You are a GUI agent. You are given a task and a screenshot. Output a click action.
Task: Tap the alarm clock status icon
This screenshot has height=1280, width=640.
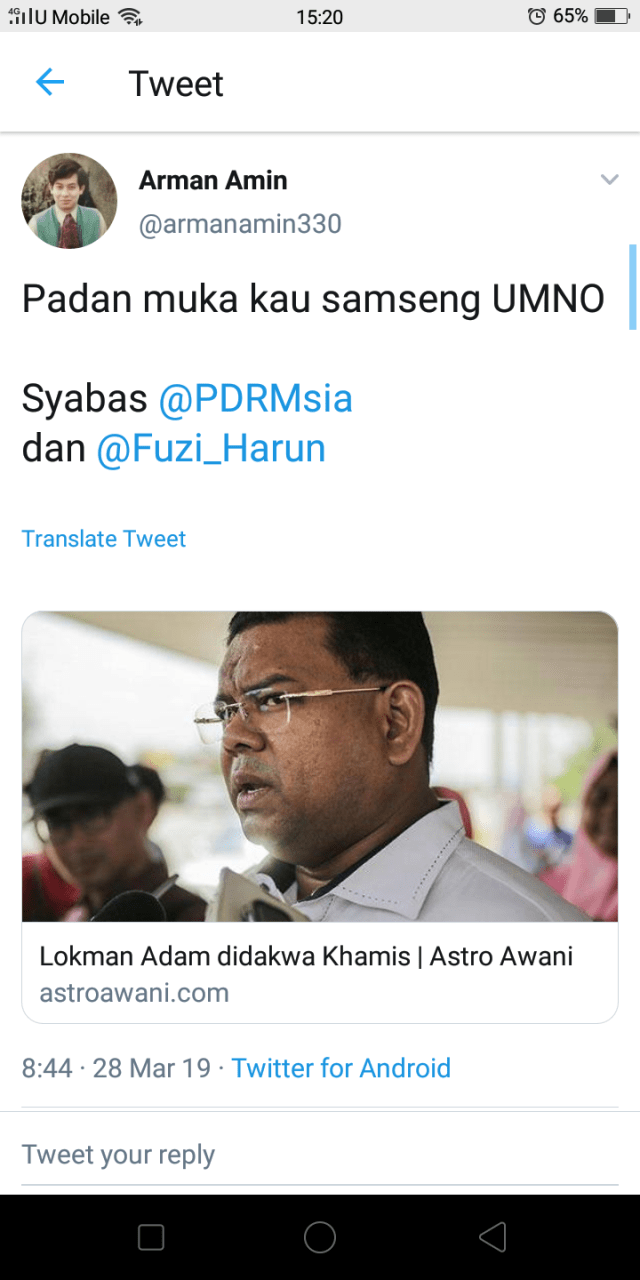click(537, 16)
